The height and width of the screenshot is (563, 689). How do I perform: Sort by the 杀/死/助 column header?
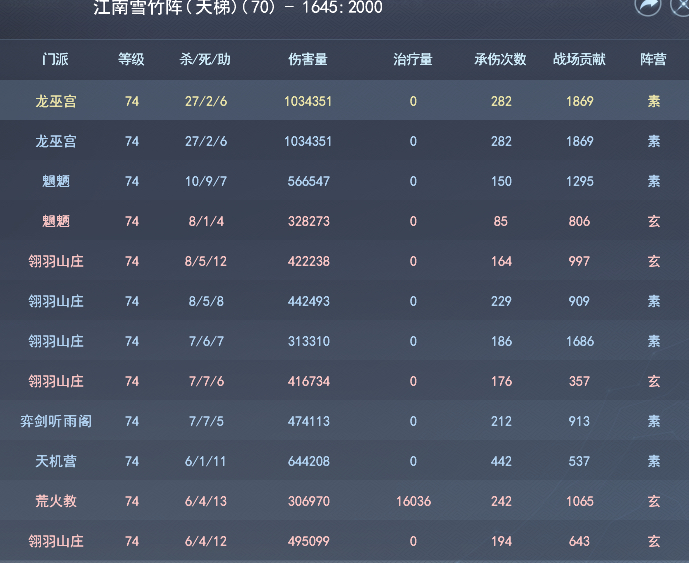(205, 59)
